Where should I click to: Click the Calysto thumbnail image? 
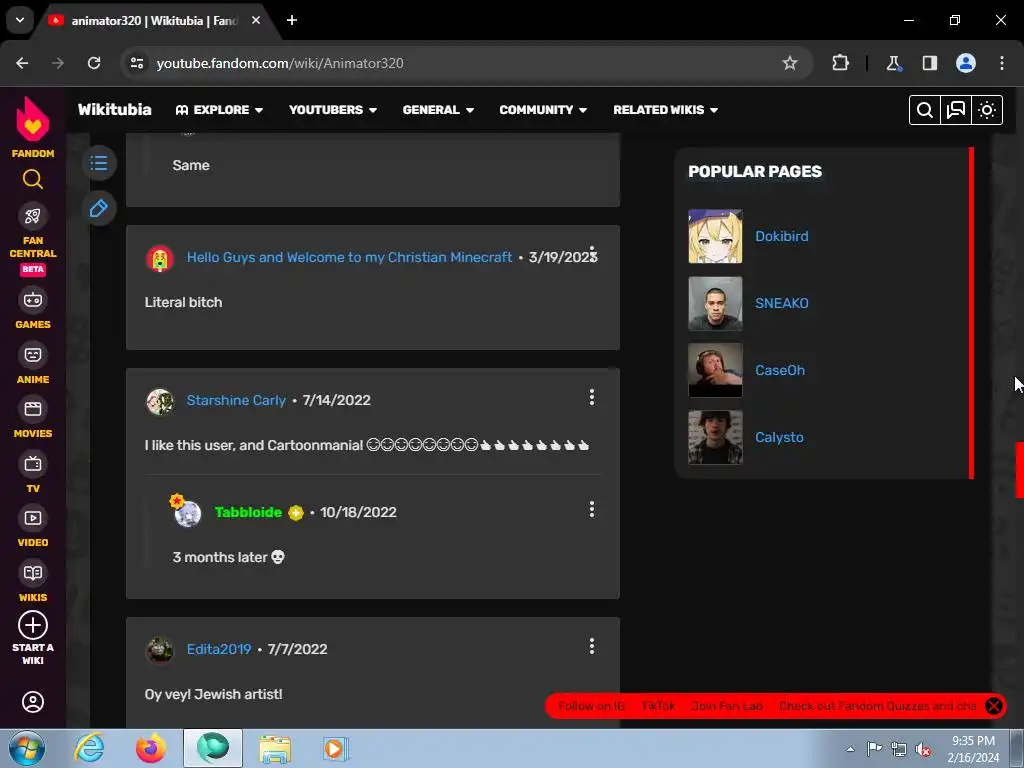715,438
